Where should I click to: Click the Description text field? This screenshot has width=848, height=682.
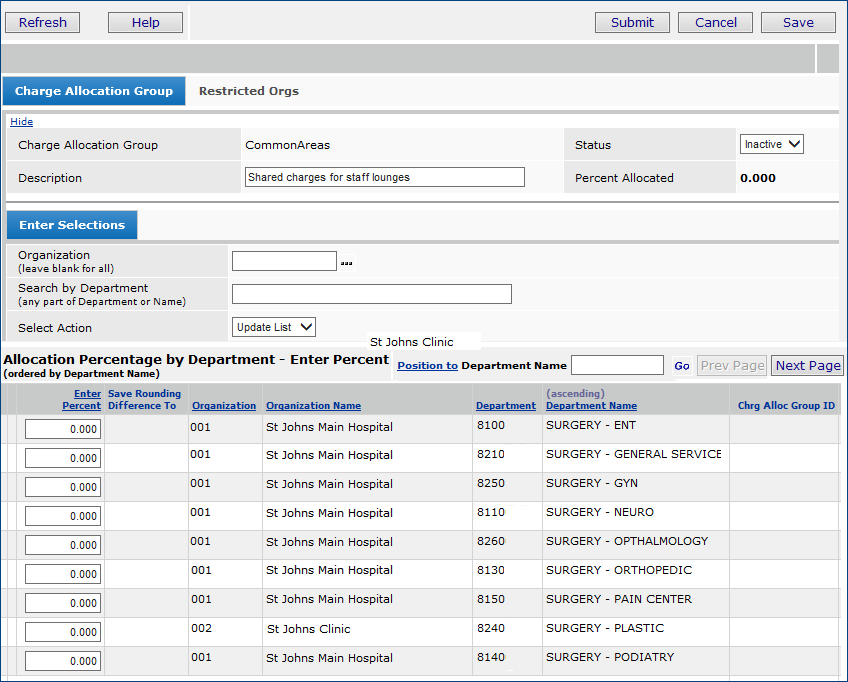click(384, 177)
